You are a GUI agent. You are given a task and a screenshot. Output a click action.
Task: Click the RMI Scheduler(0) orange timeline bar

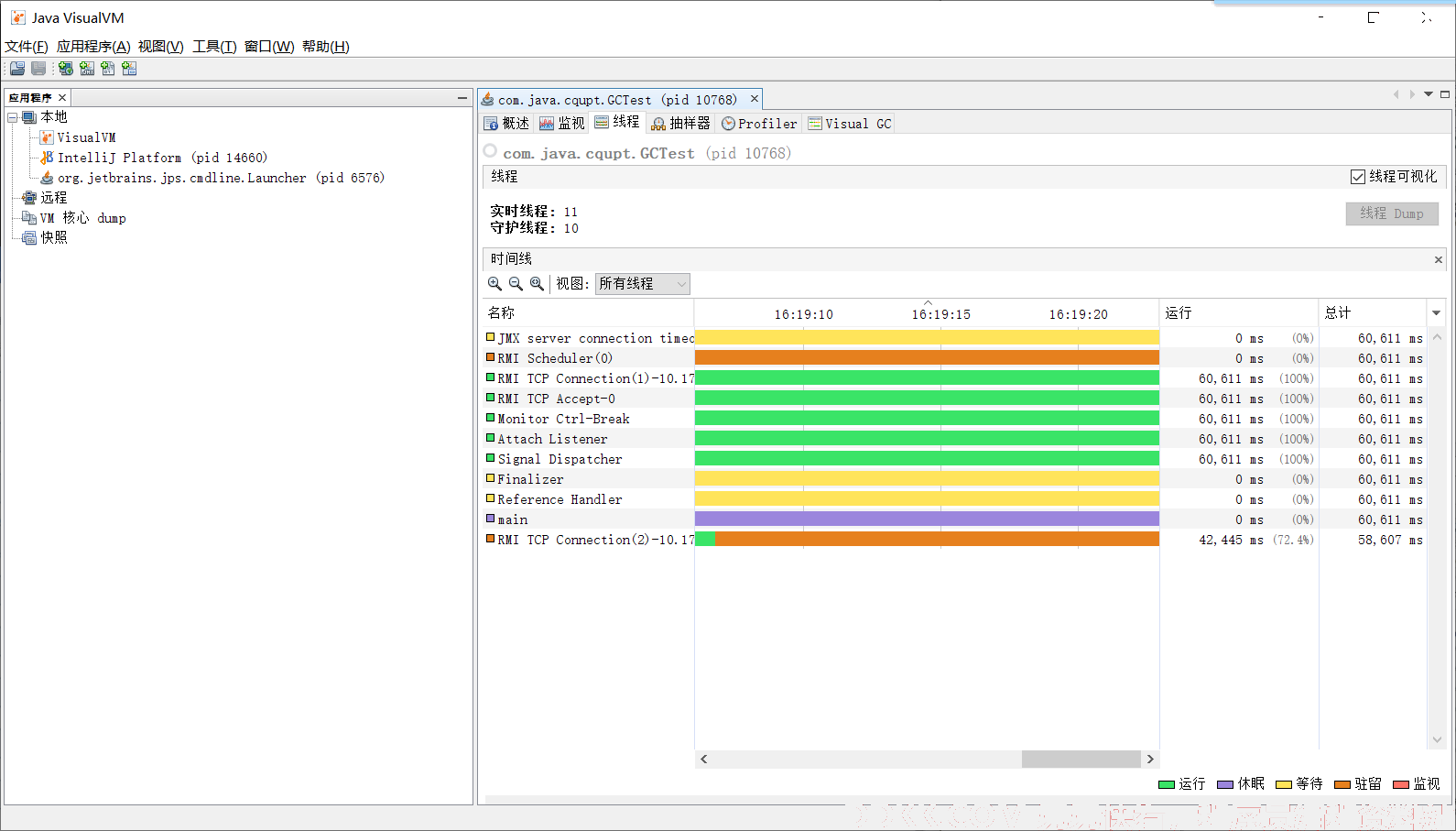pos(927,358)
